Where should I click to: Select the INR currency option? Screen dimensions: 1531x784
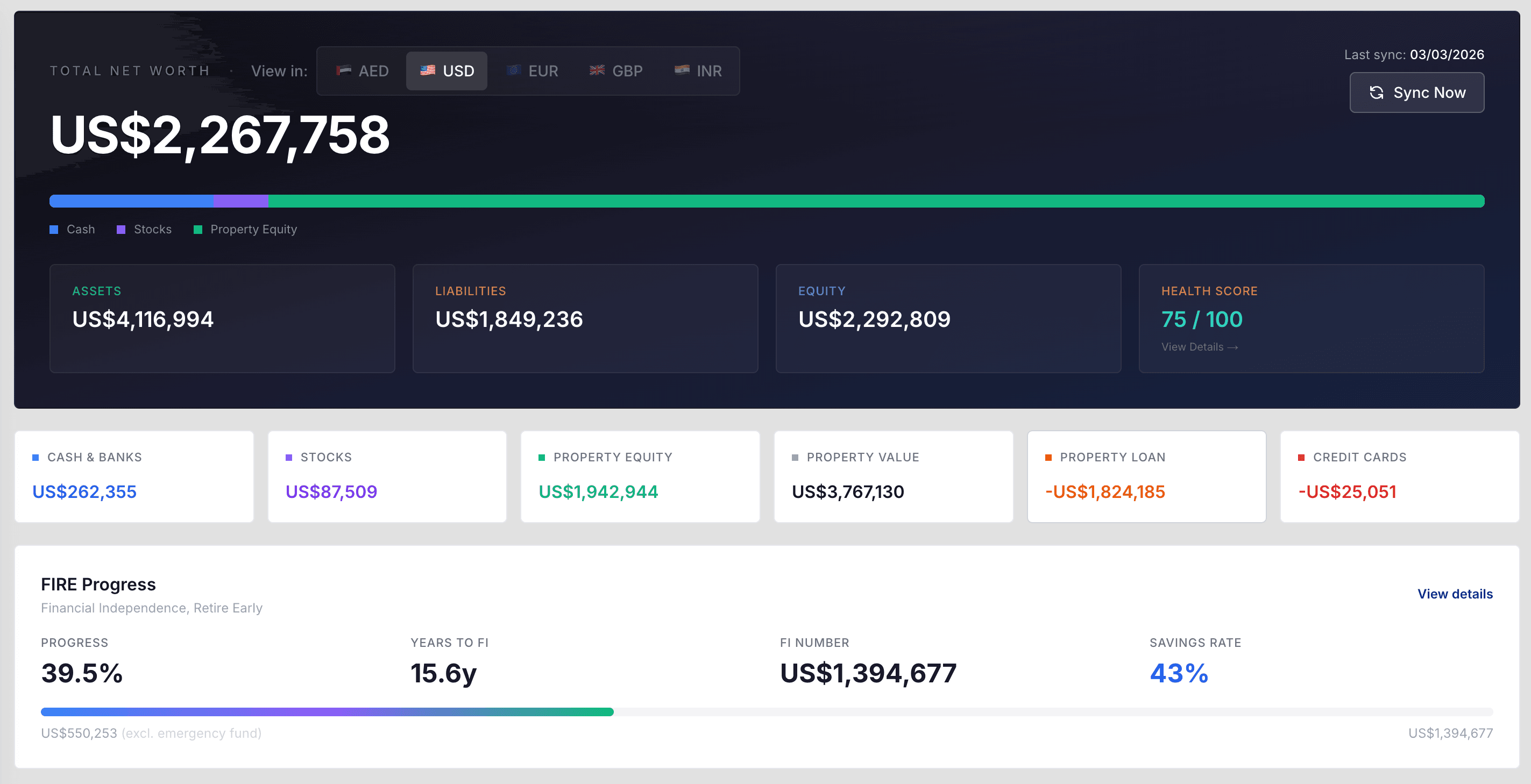tap(699, 72)
